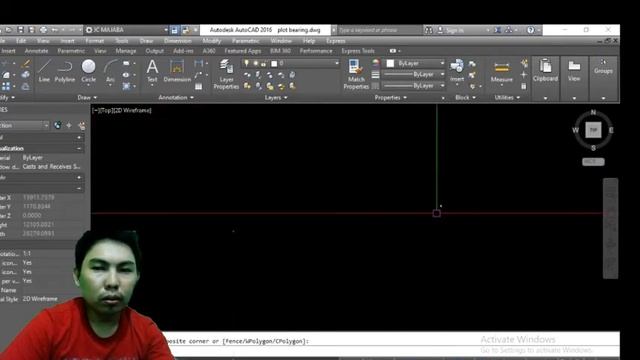
Task: Switch to the Output ribbon tab
Action: point(154,51)
